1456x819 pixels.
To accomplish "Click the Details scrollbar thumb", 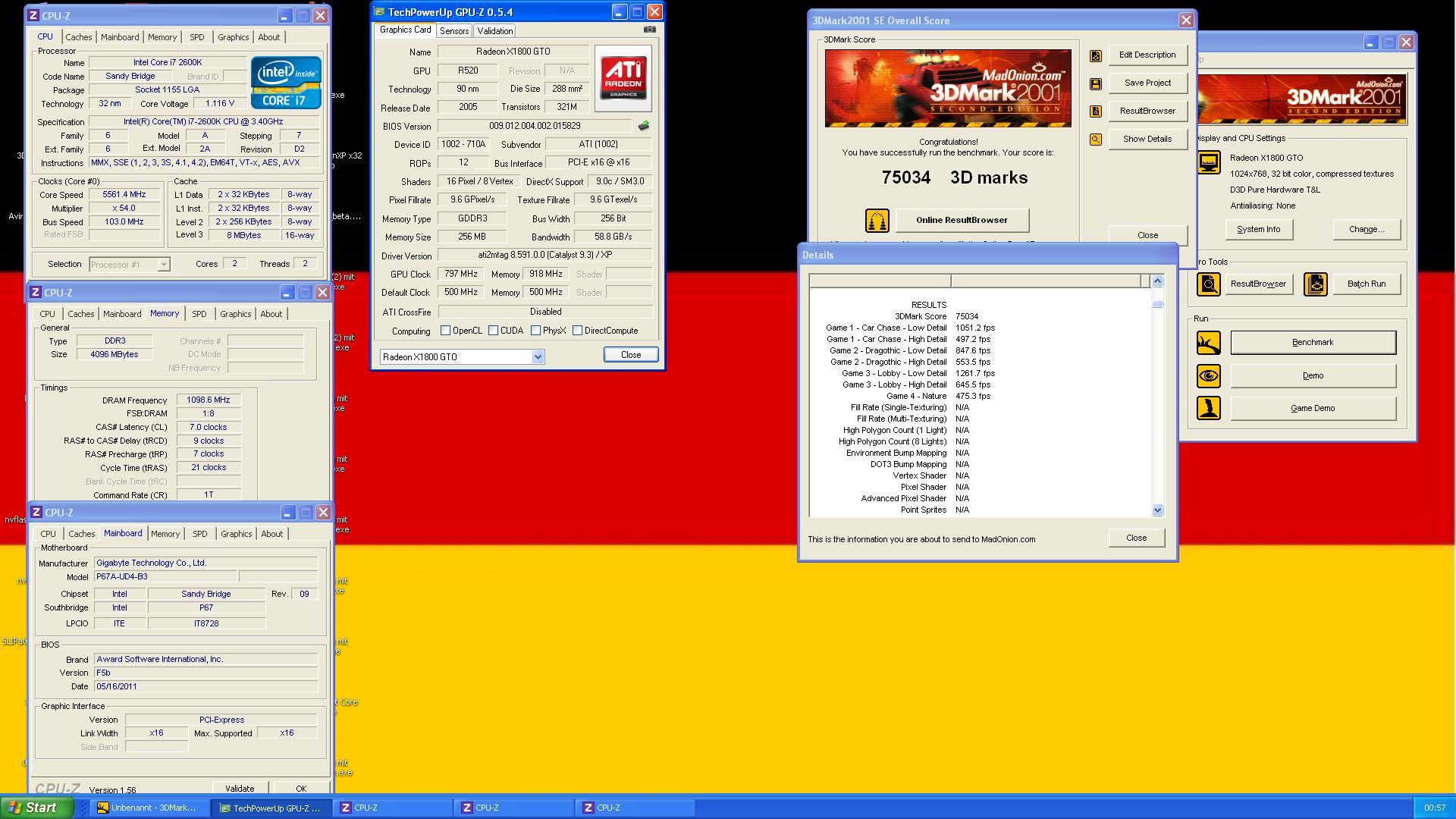I will pos(1157,304).
